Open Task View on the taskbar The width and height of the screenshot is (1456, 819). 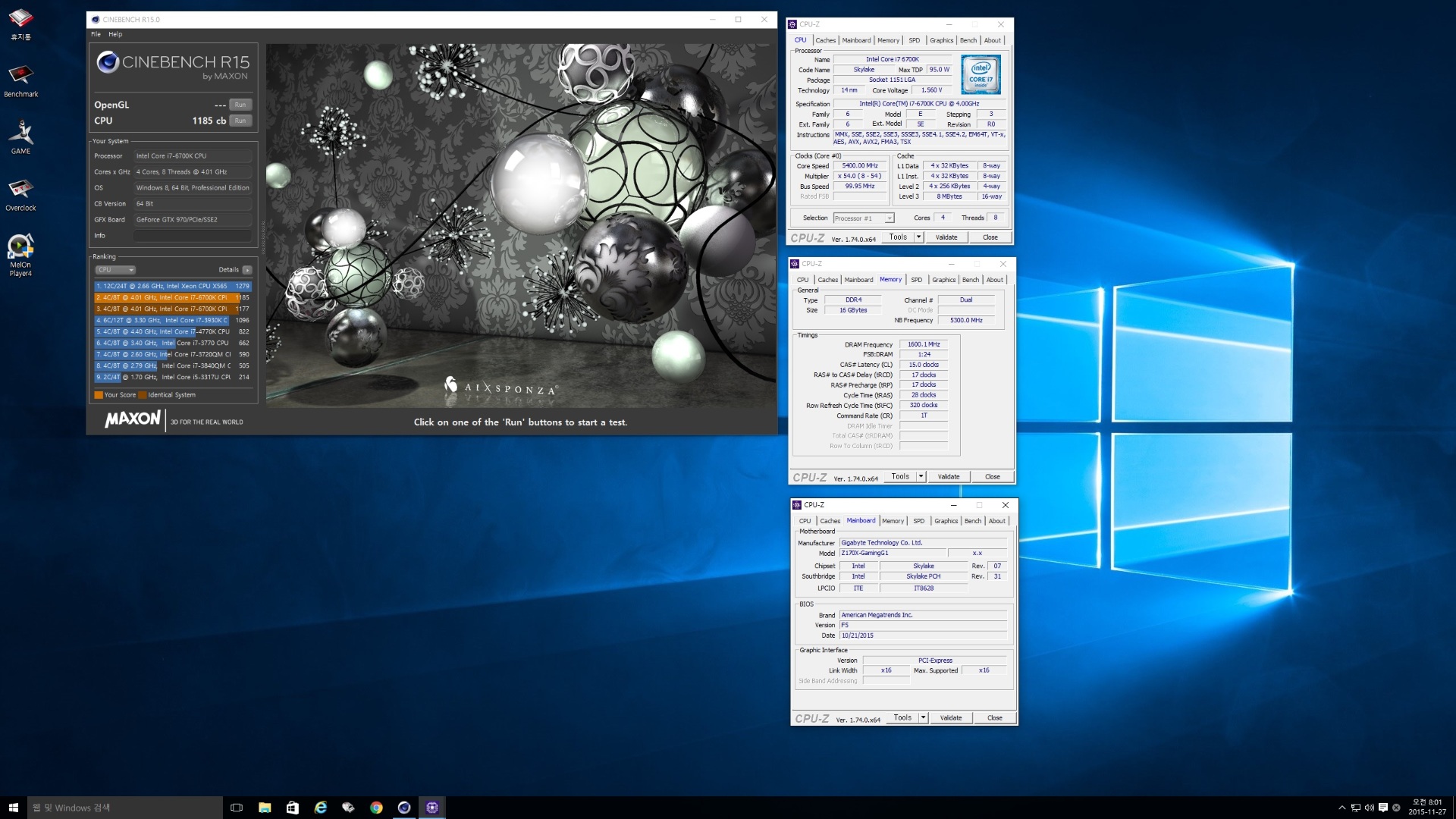click(x=237, y=808)
